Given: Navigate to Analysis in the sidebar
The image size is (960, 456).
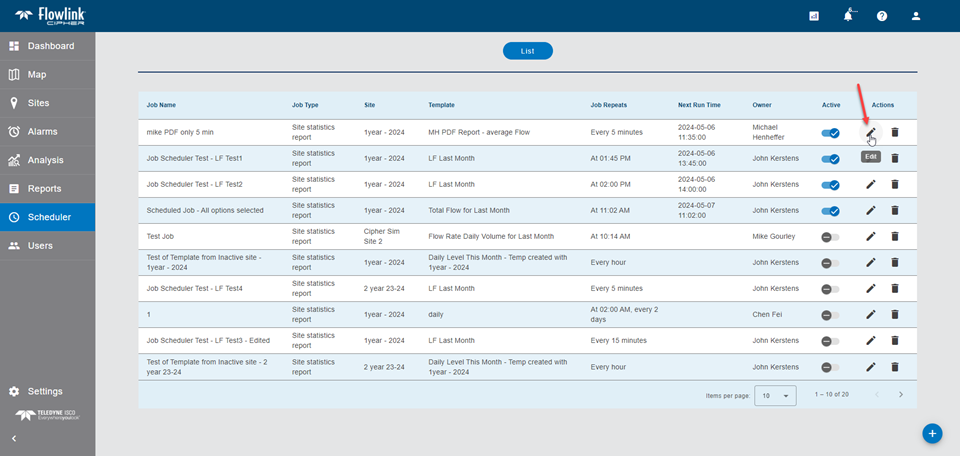Looking at the screenshot, I should 44,160.
